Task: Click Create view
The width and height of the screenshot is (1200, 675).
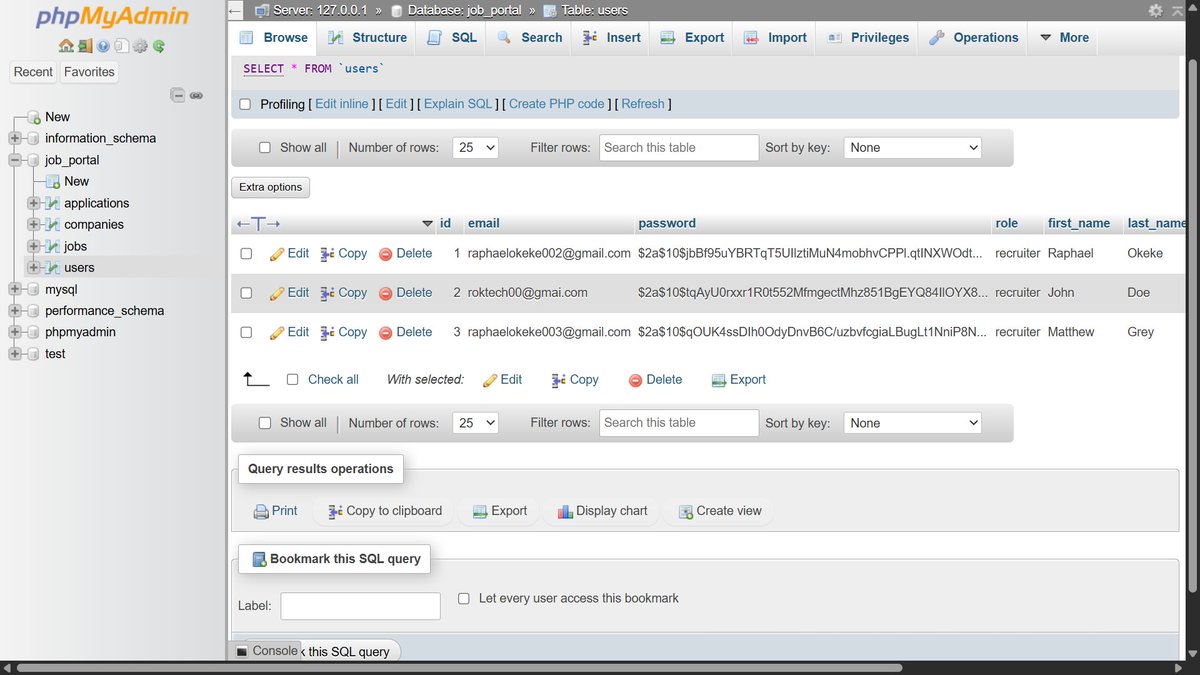Action: coord(720,511)
